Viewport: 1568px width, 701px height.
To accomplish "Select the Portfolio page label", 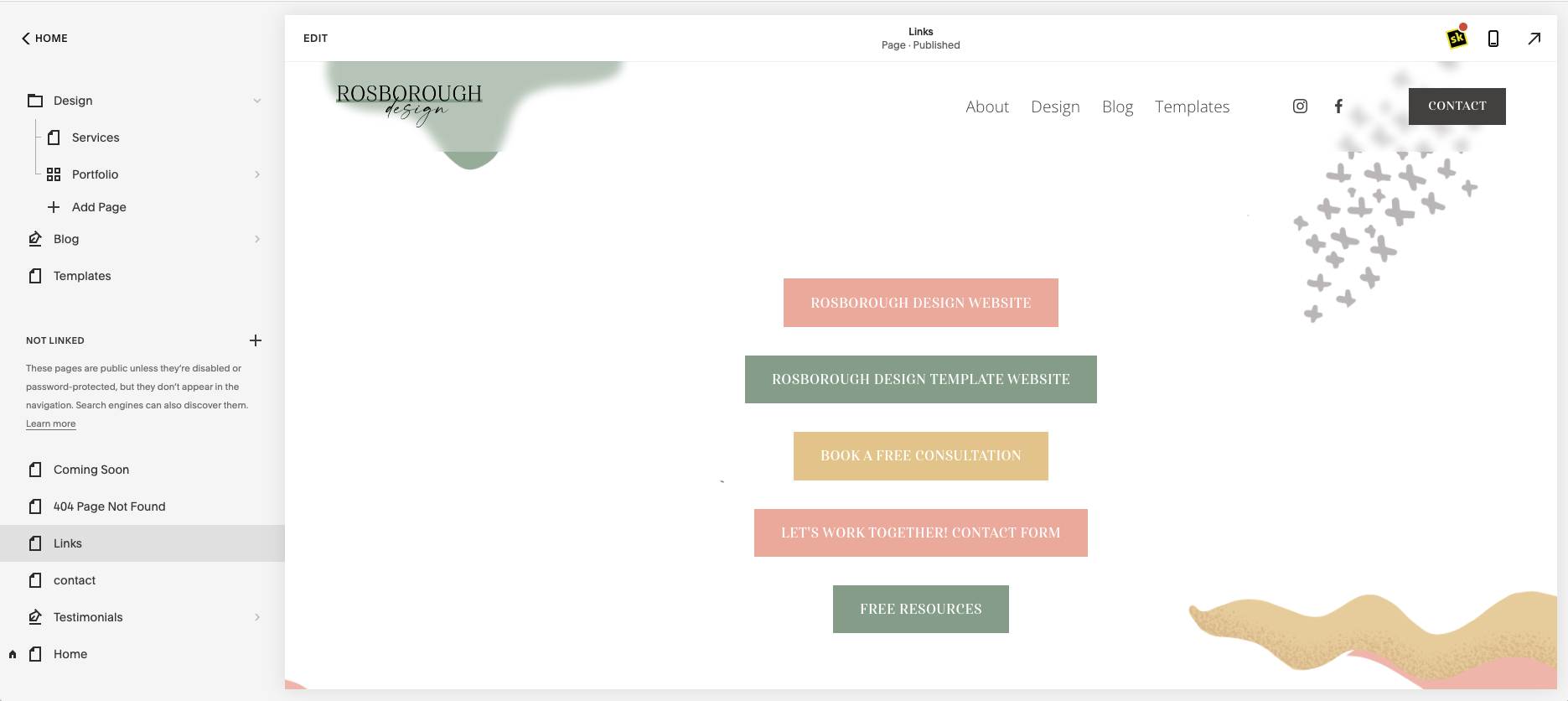I will coord(95,174).
